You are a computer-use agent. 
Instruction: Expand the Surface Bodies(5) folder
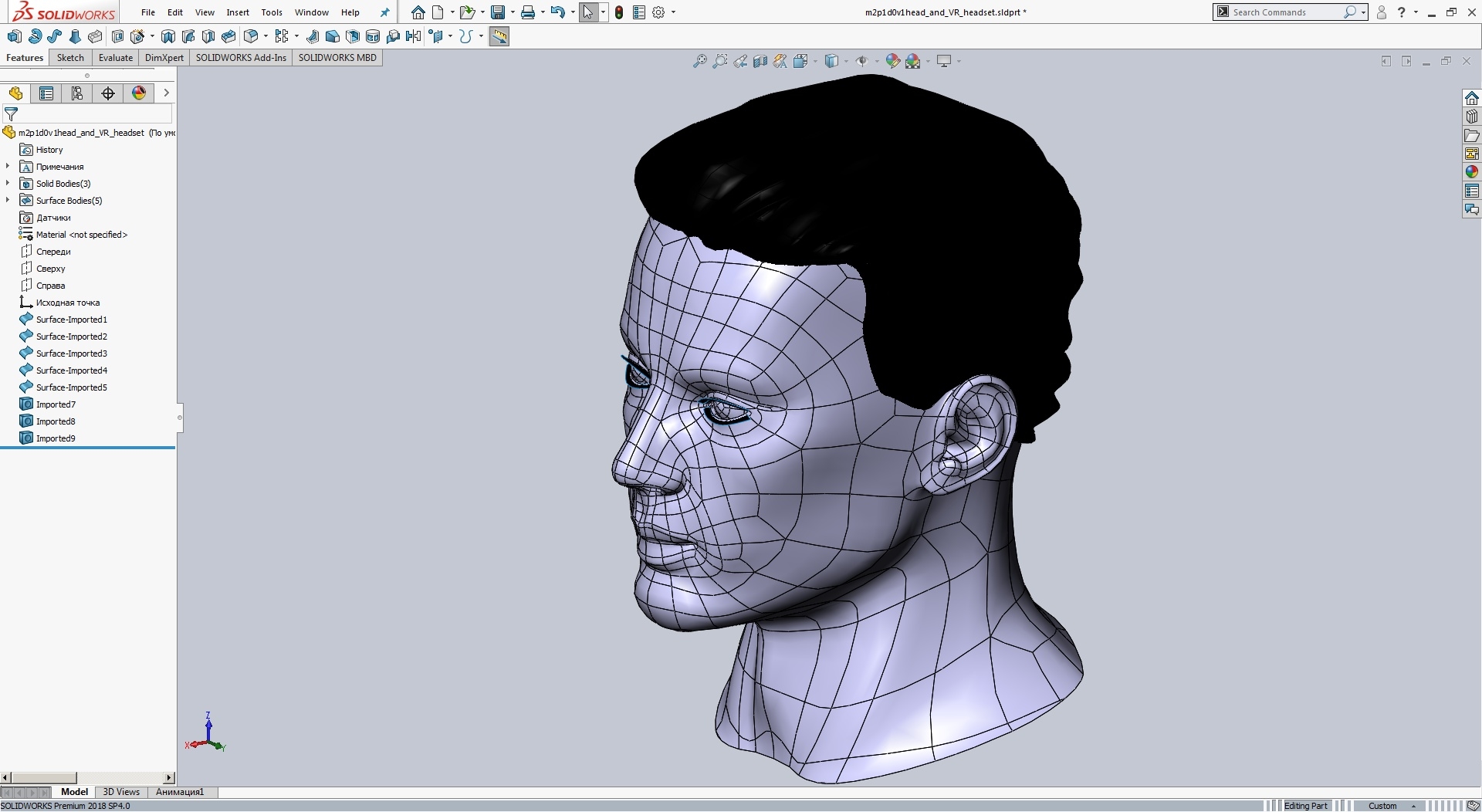(8, 200)
